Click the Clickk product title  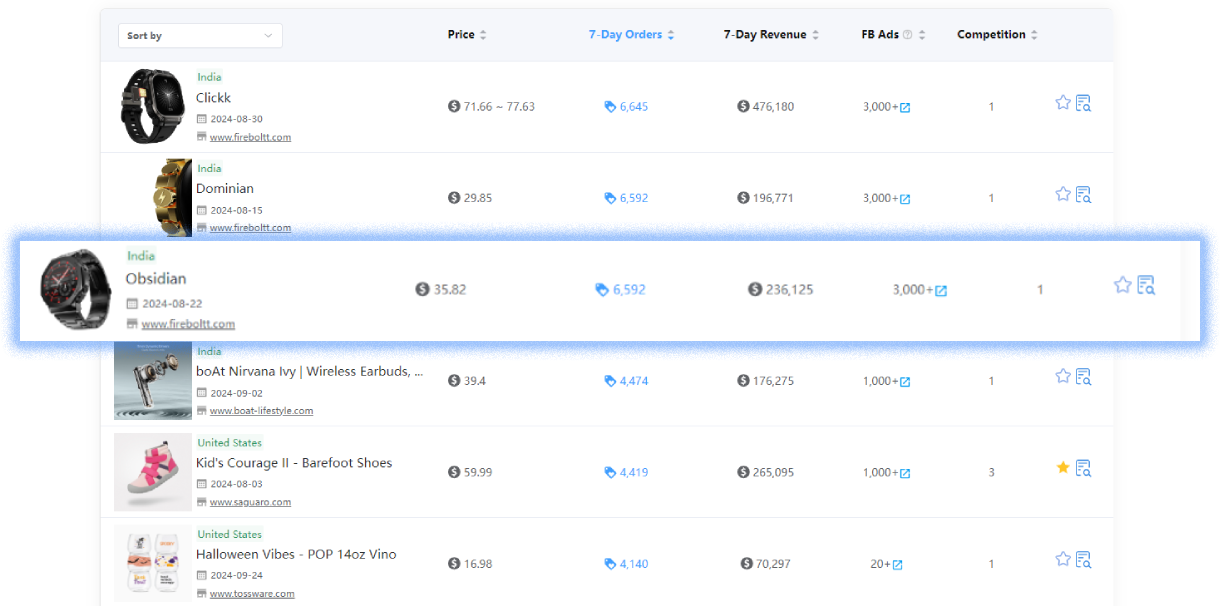(x=213, y=98)
